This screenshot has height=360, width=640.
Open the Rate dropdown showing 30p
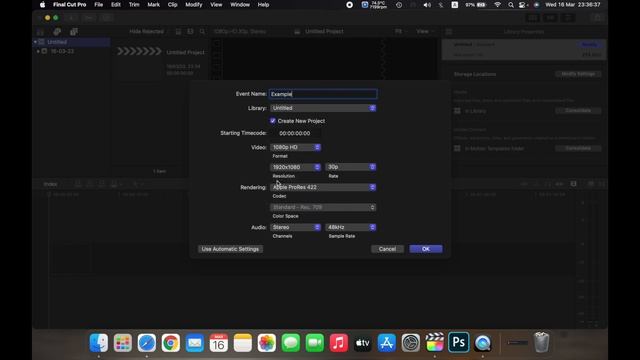(x=351, y=167)
